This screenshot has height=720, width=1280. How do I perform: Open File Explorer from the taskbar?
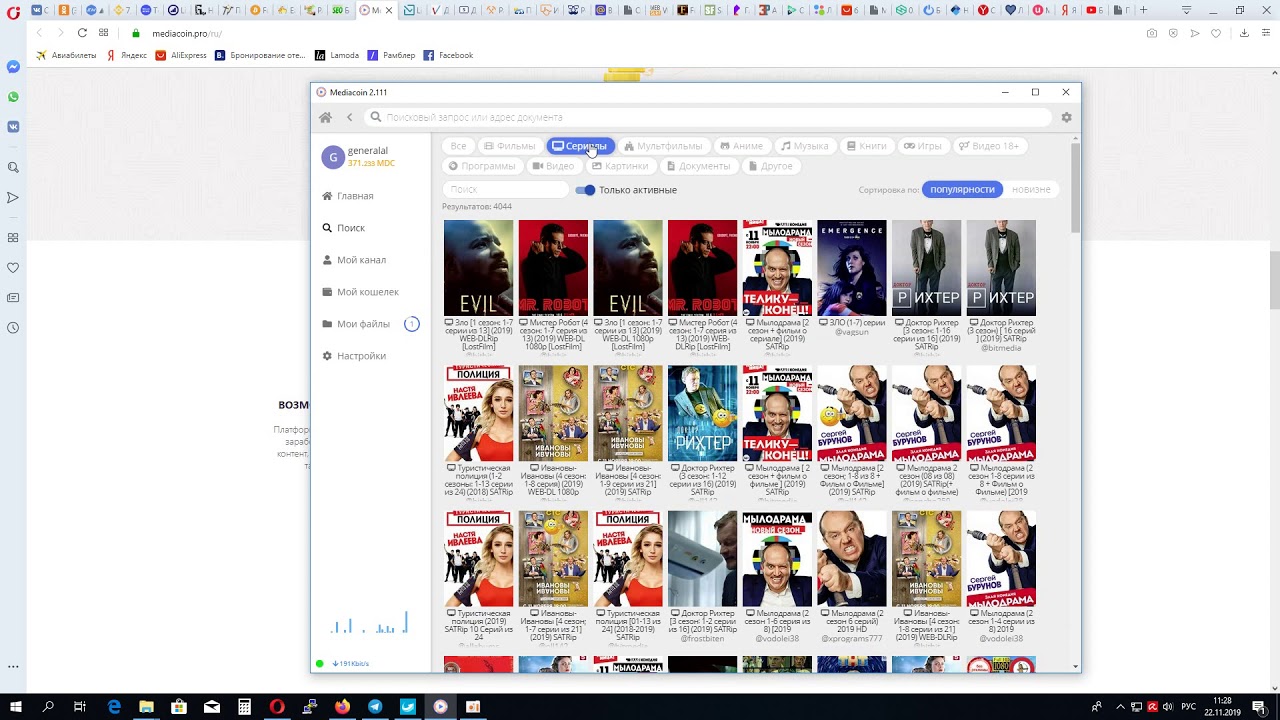pos(146,707)
